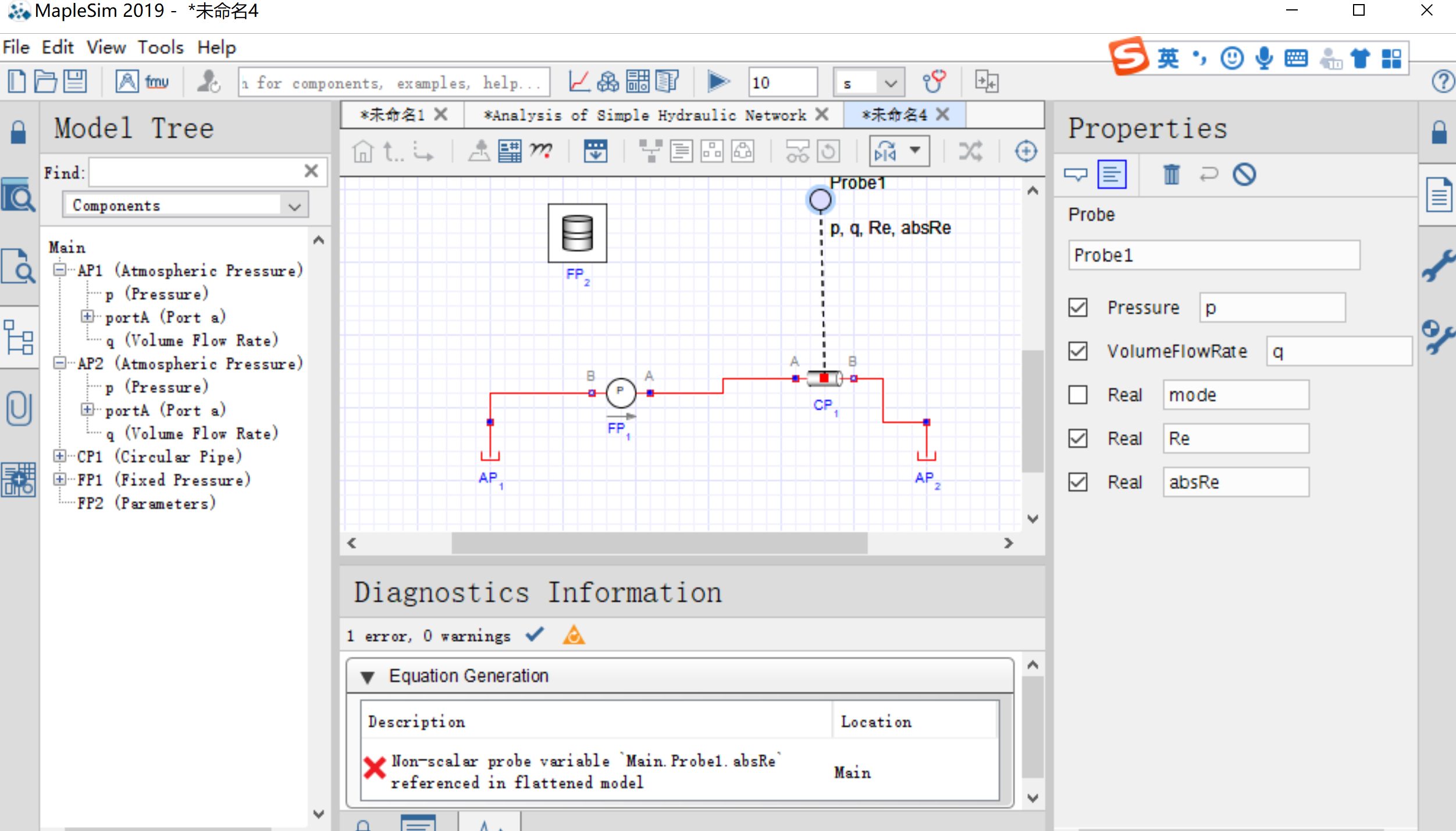1456x831 pixels.
Task: Click the Probe1 name input field
Action: coord(1213,255)
